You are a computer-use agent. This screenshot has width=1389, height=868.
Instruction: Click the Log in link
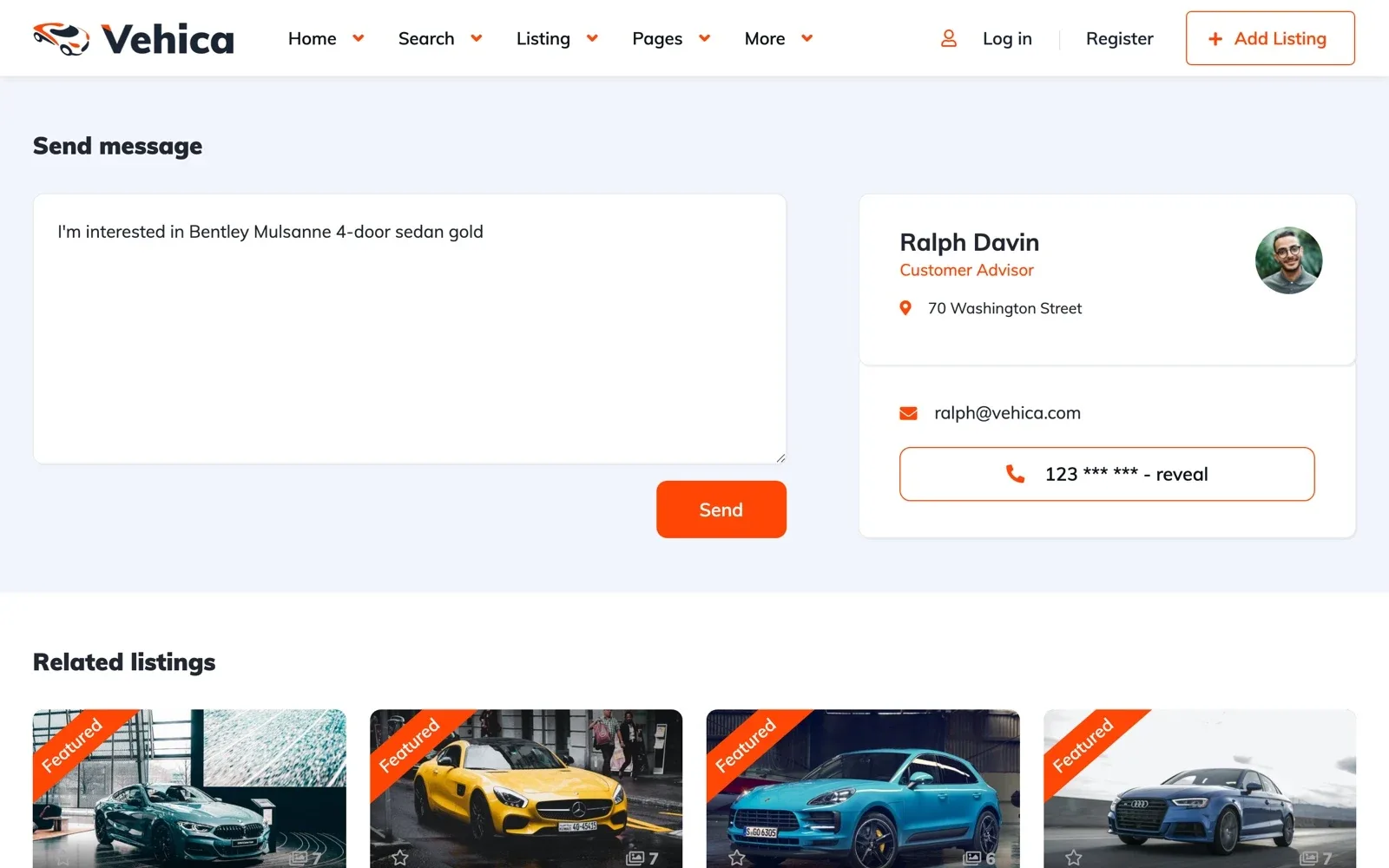tap(1007, 38)
